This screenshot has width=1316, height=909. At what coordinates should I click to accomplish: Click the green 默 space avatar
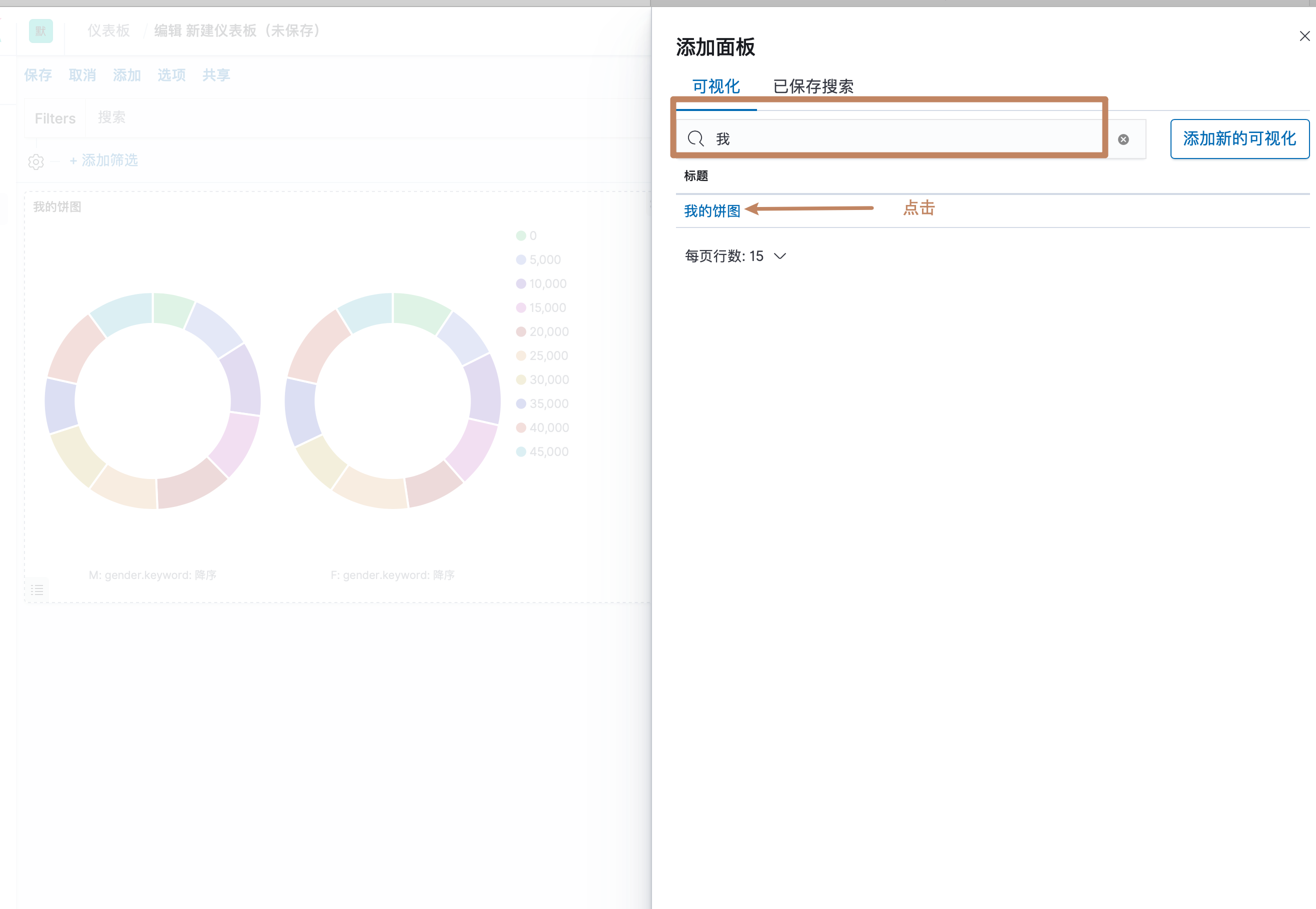coord(41,31)
